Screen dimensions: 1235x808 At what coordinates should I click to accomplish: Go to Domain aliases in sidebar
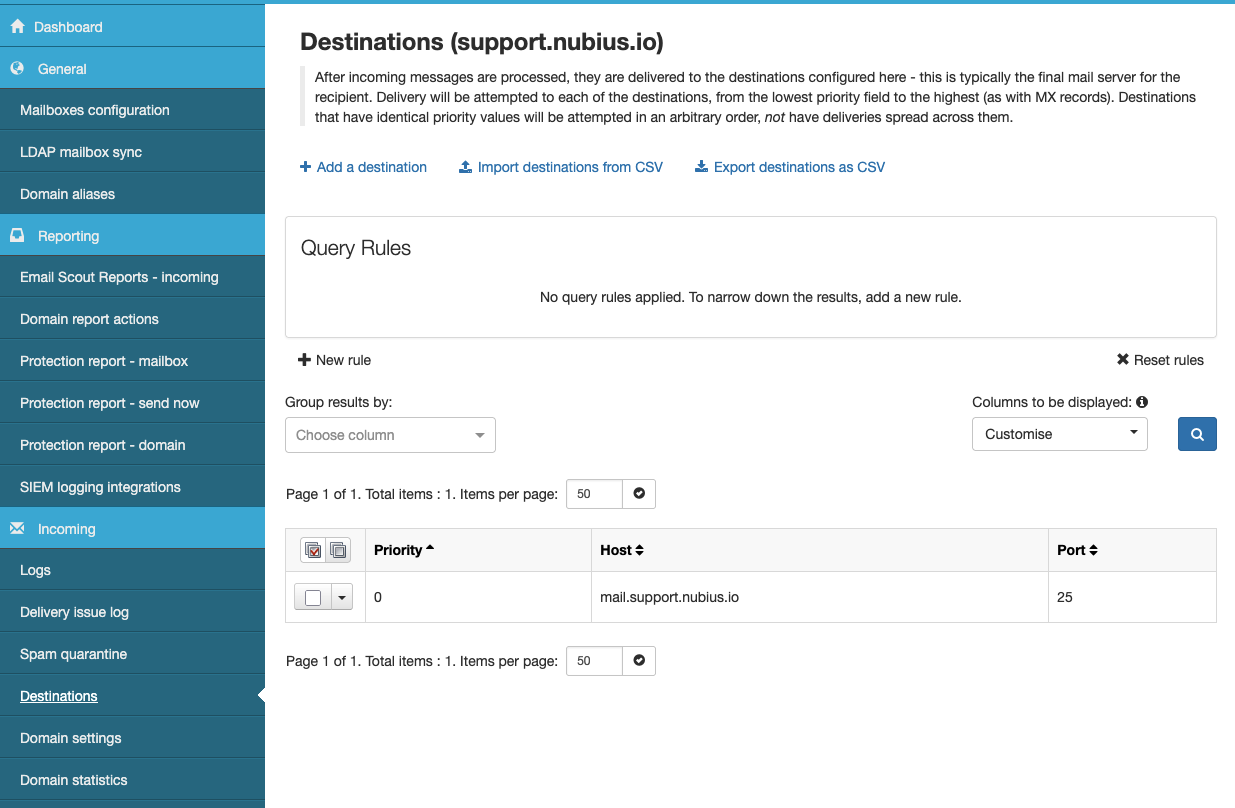[67, 194]
